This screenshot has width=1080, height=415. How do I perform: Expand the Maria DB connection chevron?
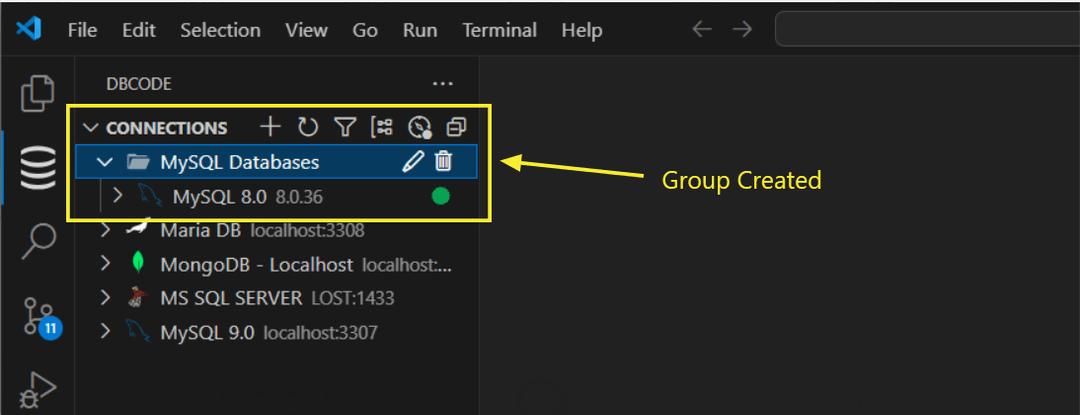pos(105,230)
